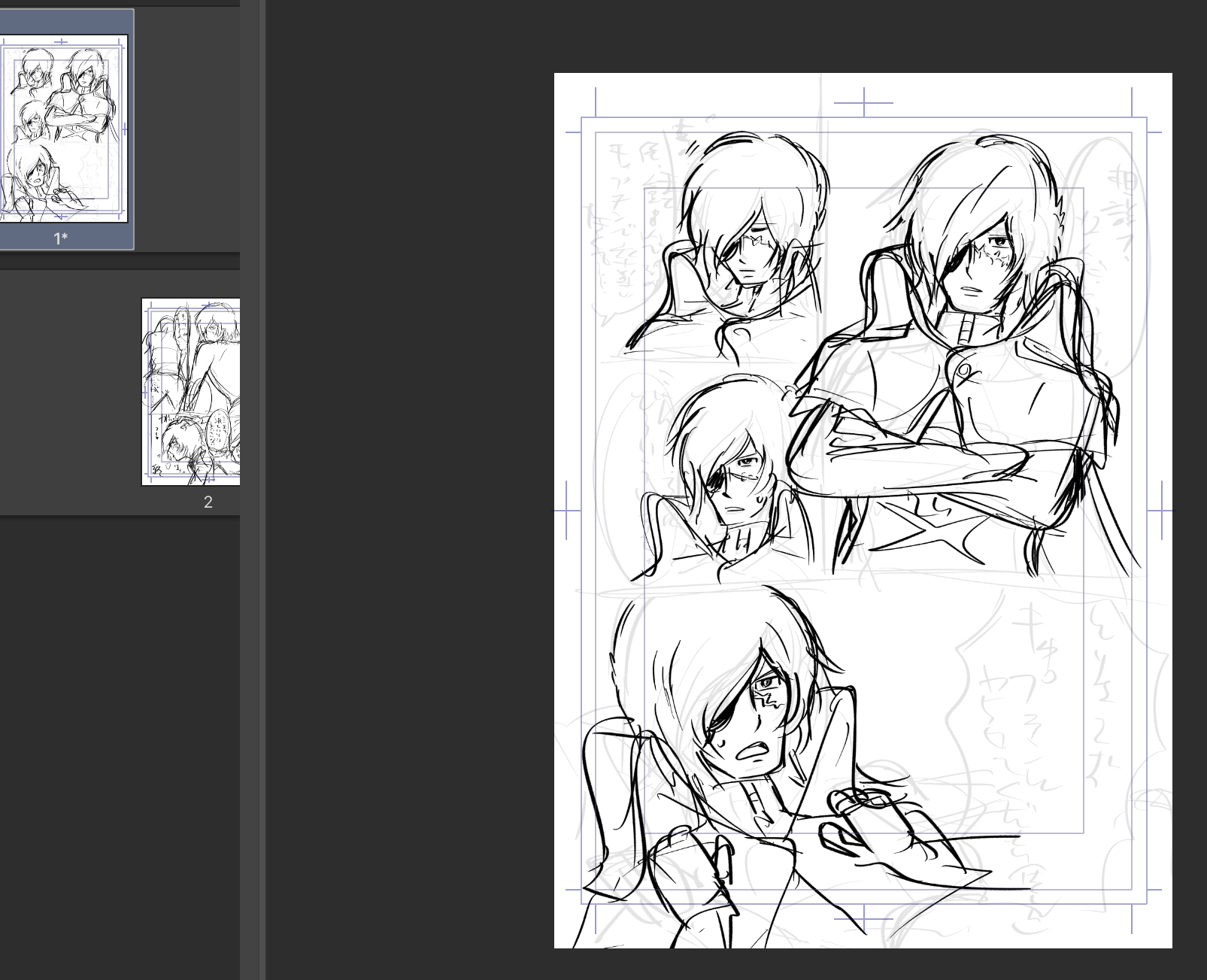This screenshot has width=1207, height=980.
Task: Click the bottom center registration mark on canvas
Action: (864, 918)
